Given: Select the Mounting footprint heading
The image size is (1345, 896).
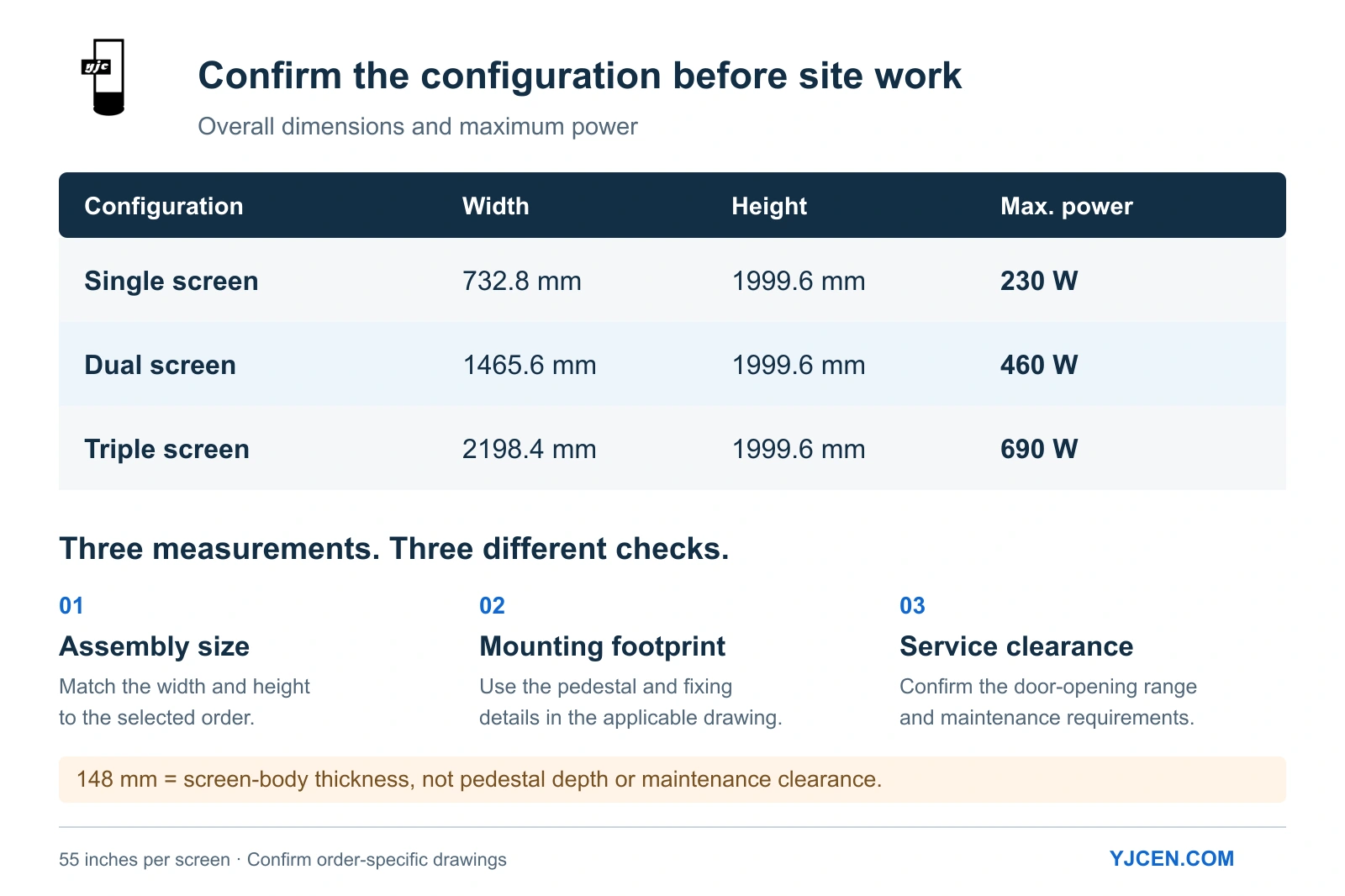Looking at the screenshot, I should click(603, 646).
